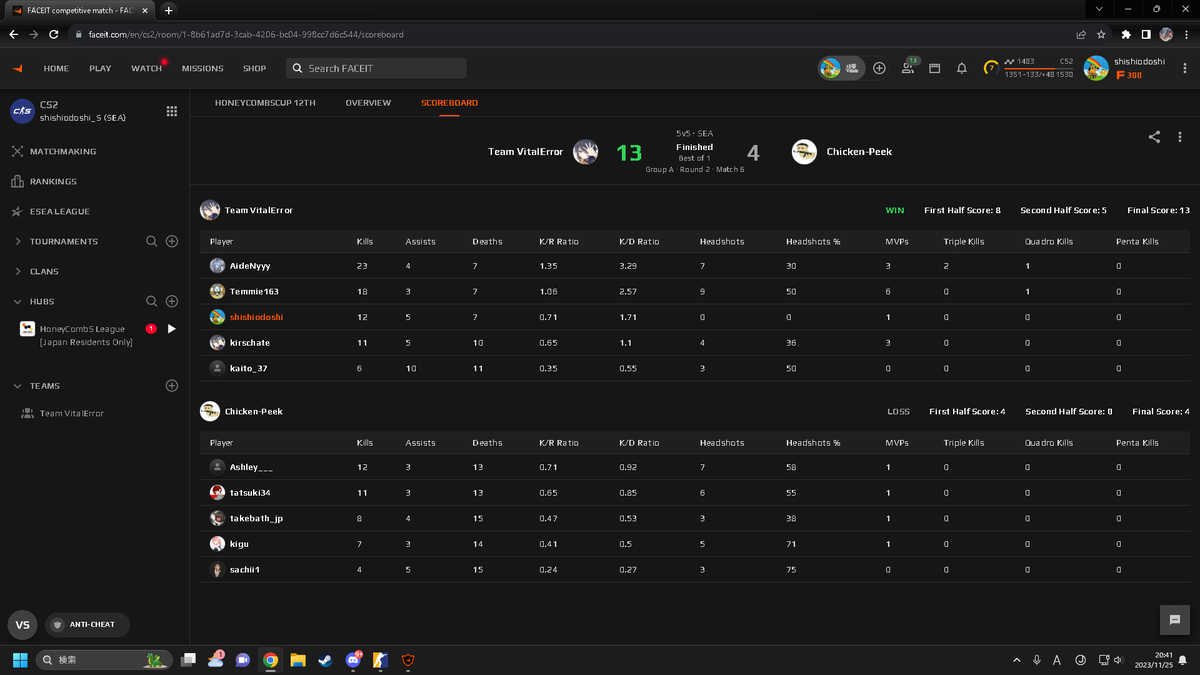Click the Elo progress bar showing 1483

(1038, 68)
